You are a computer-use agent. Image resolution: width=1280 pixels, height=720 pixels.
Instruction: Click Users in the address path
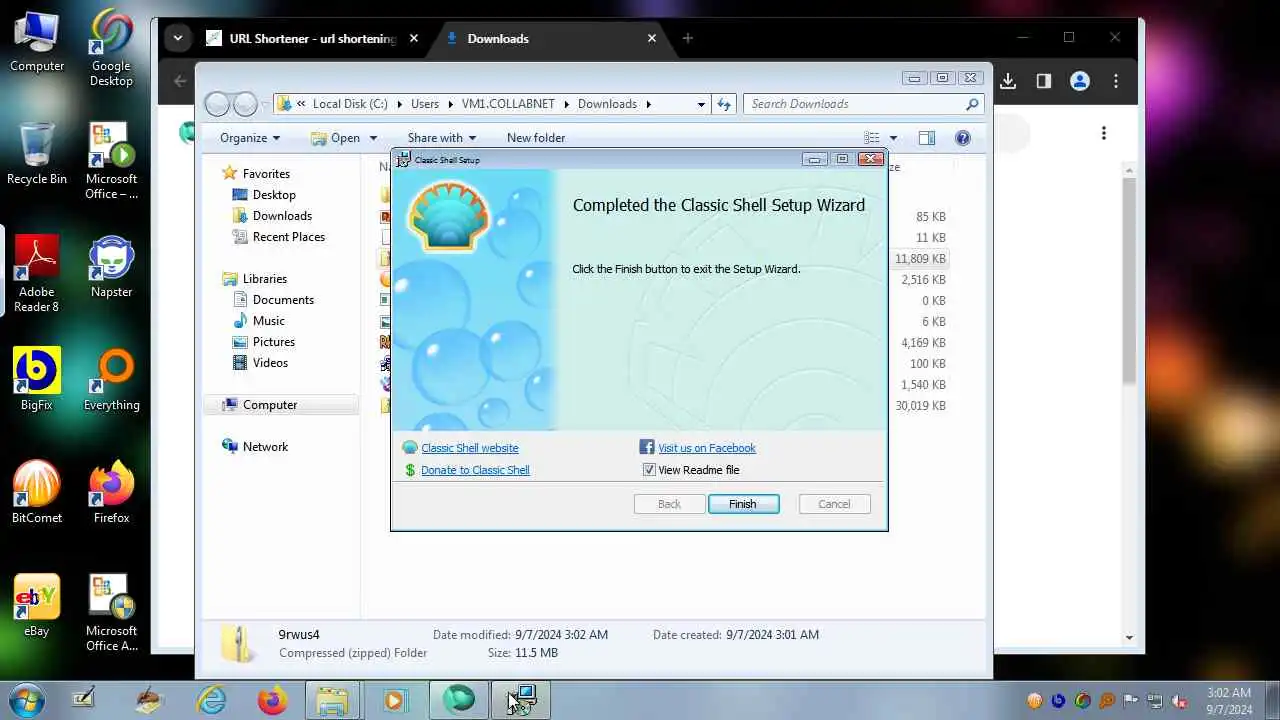click(425, 104)
